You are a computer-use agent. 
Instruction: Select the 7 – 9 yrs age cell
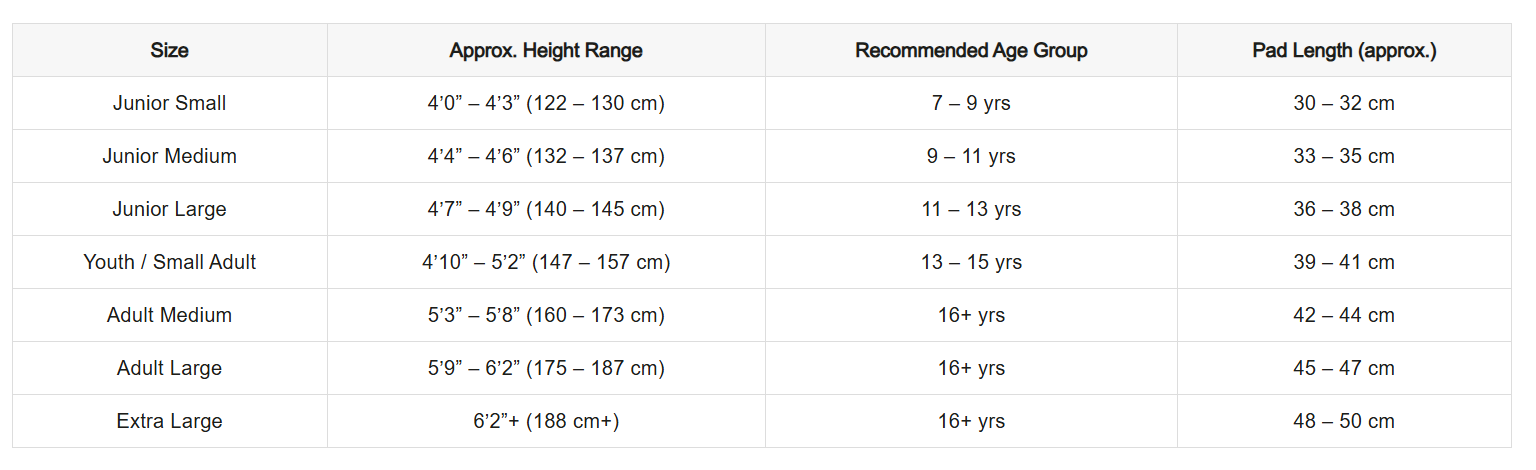pos(971,103)
